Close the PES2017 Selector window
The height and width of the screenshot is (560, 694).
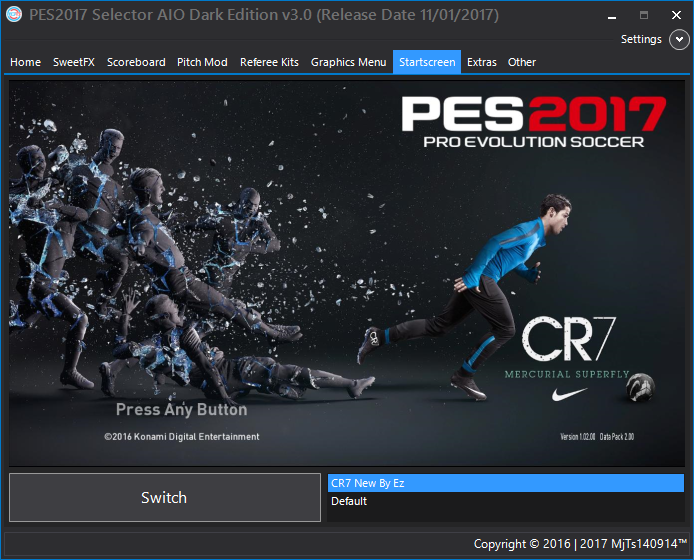(x=676, y=15)
